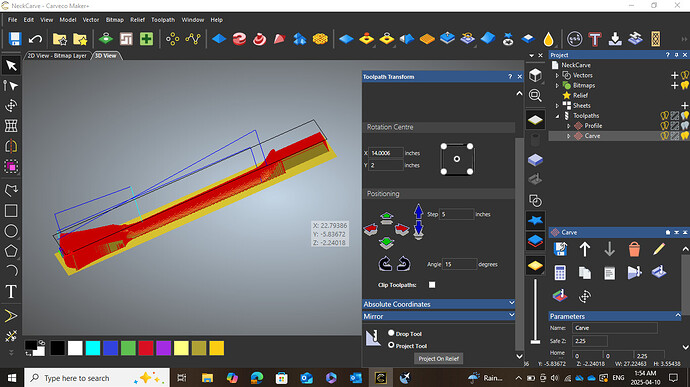The height and width of the screenshot is (387, 690).
Task: Click the Calculate toolpath calculator icon
Action: [560, 273]
